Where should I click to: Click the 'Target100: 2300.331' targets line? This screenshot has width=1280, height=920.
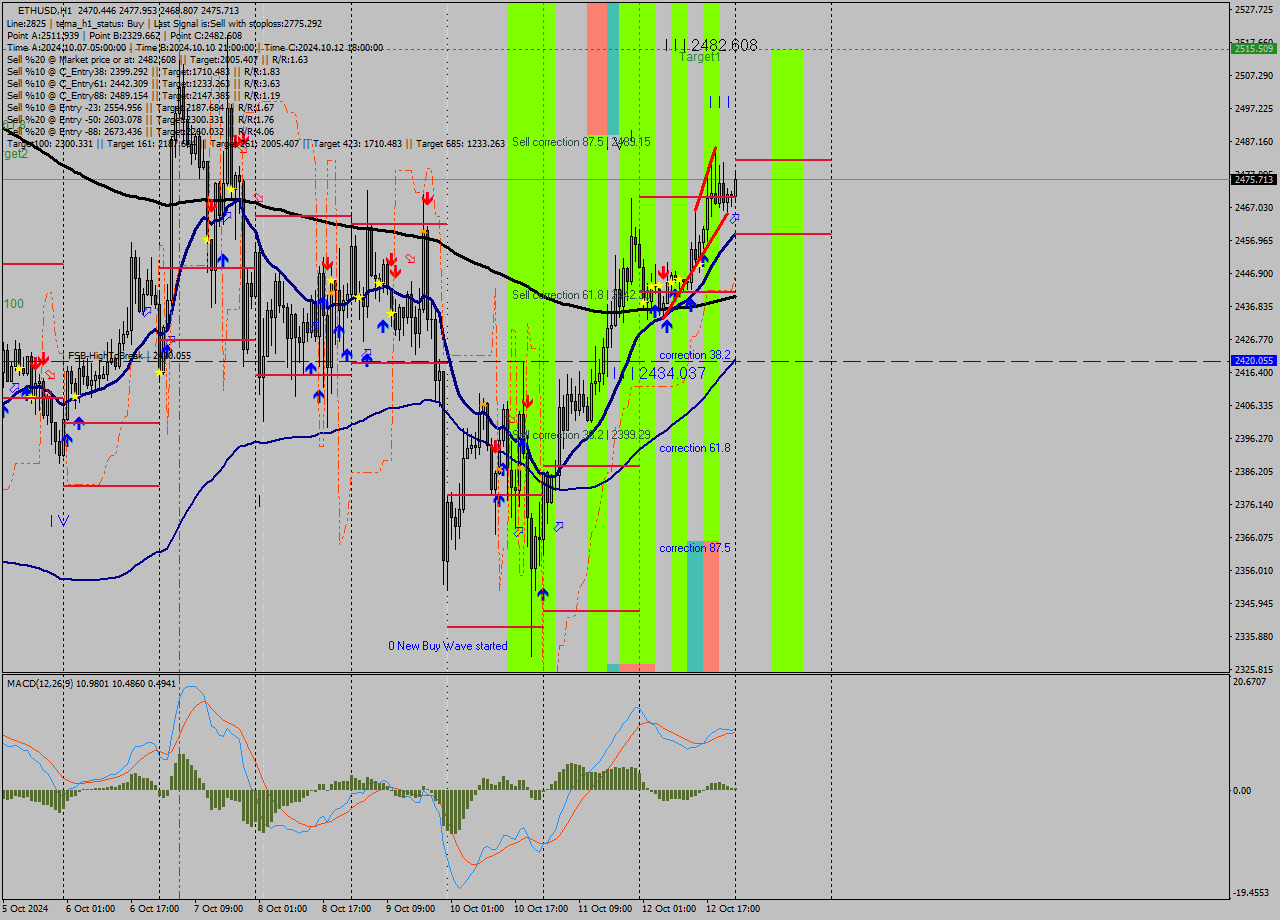255,143
